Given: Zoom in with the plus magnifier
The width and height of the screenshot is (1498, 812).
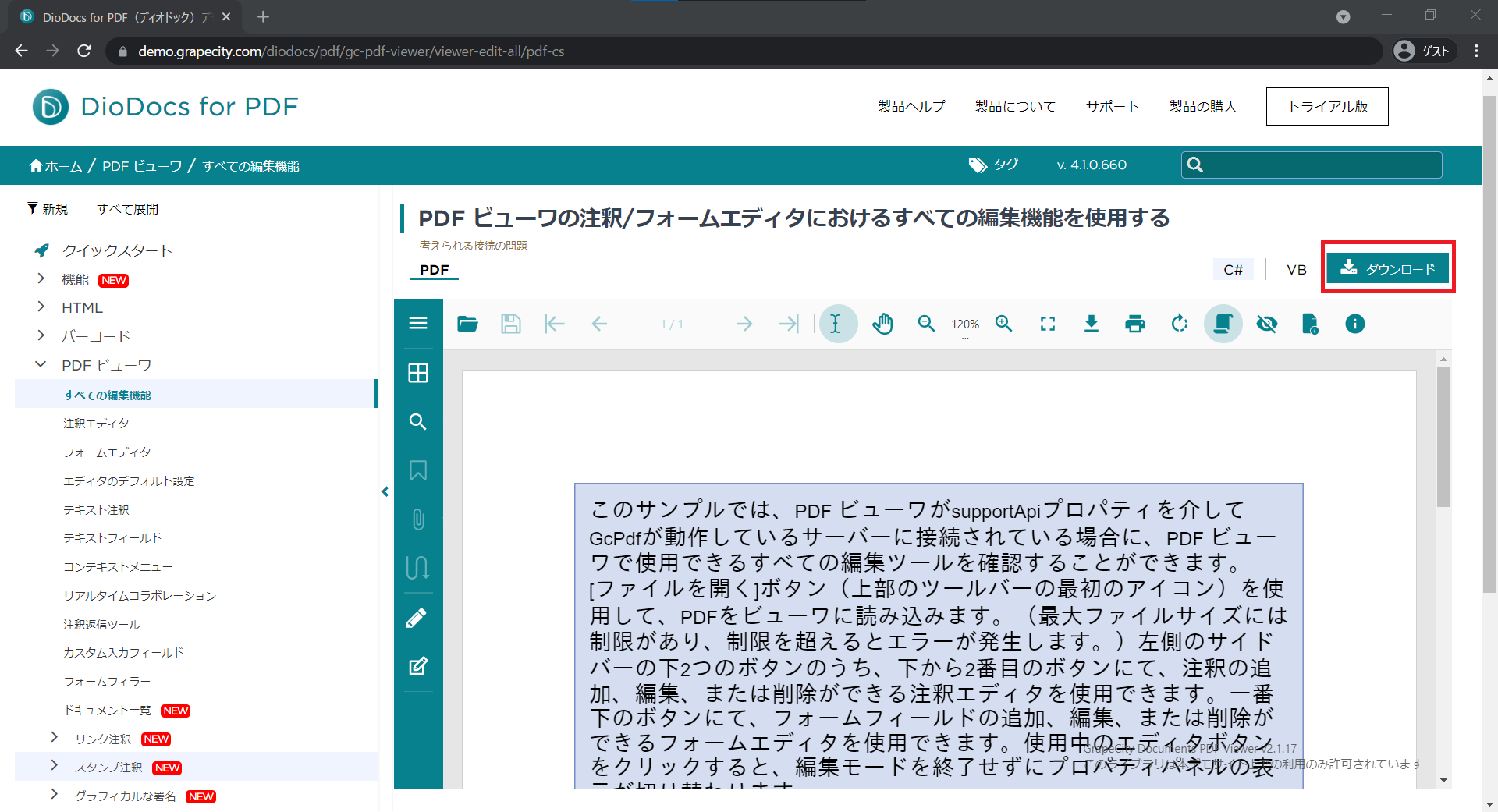Looking at the screenshot, I should [x=1004, y=324].
